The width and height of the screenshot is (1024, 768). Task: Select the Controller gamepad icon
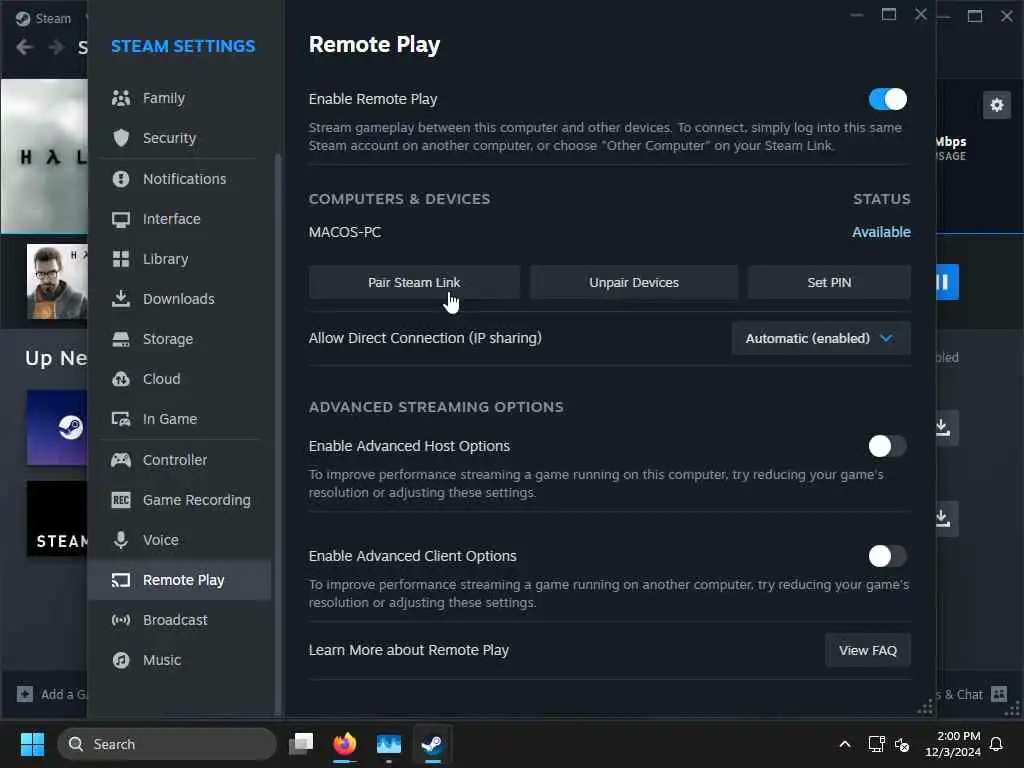121,460
